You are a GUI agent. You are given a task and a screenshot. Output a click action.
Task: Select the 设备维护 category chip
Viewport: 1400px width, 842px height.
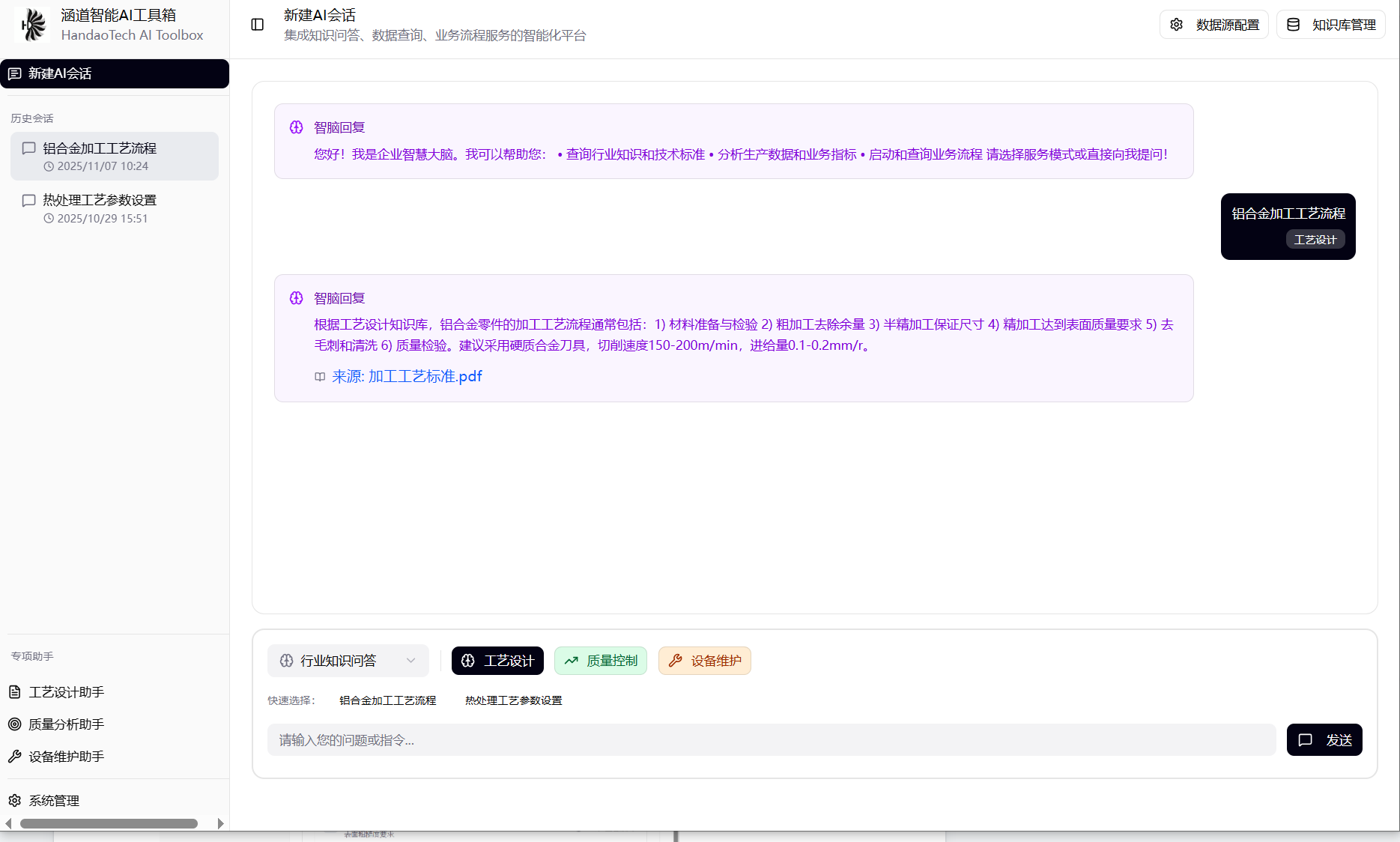[x=704, y=661]
